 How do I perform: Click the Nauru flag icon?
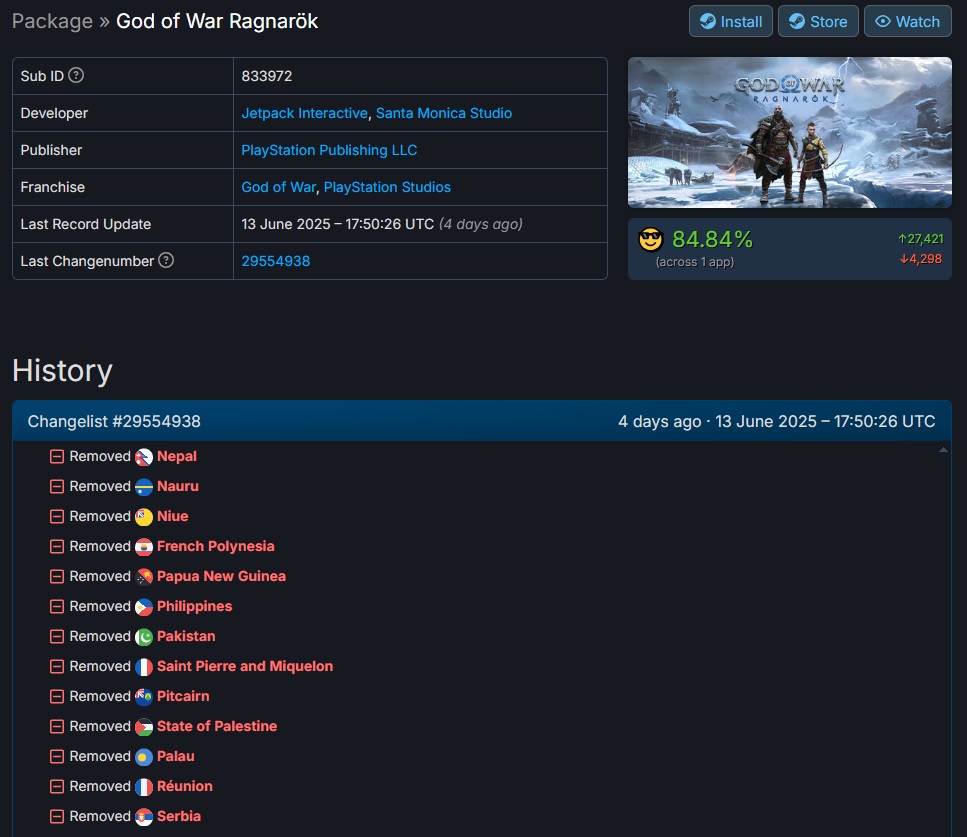click(144, 487)
